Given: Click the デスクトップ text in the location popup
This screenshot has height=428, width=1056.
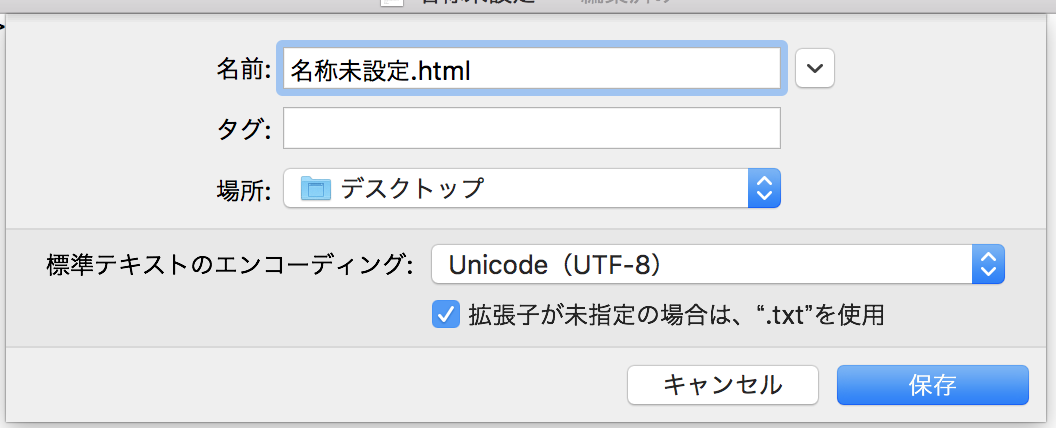Looking at the screenshot, I should (412, 187).
